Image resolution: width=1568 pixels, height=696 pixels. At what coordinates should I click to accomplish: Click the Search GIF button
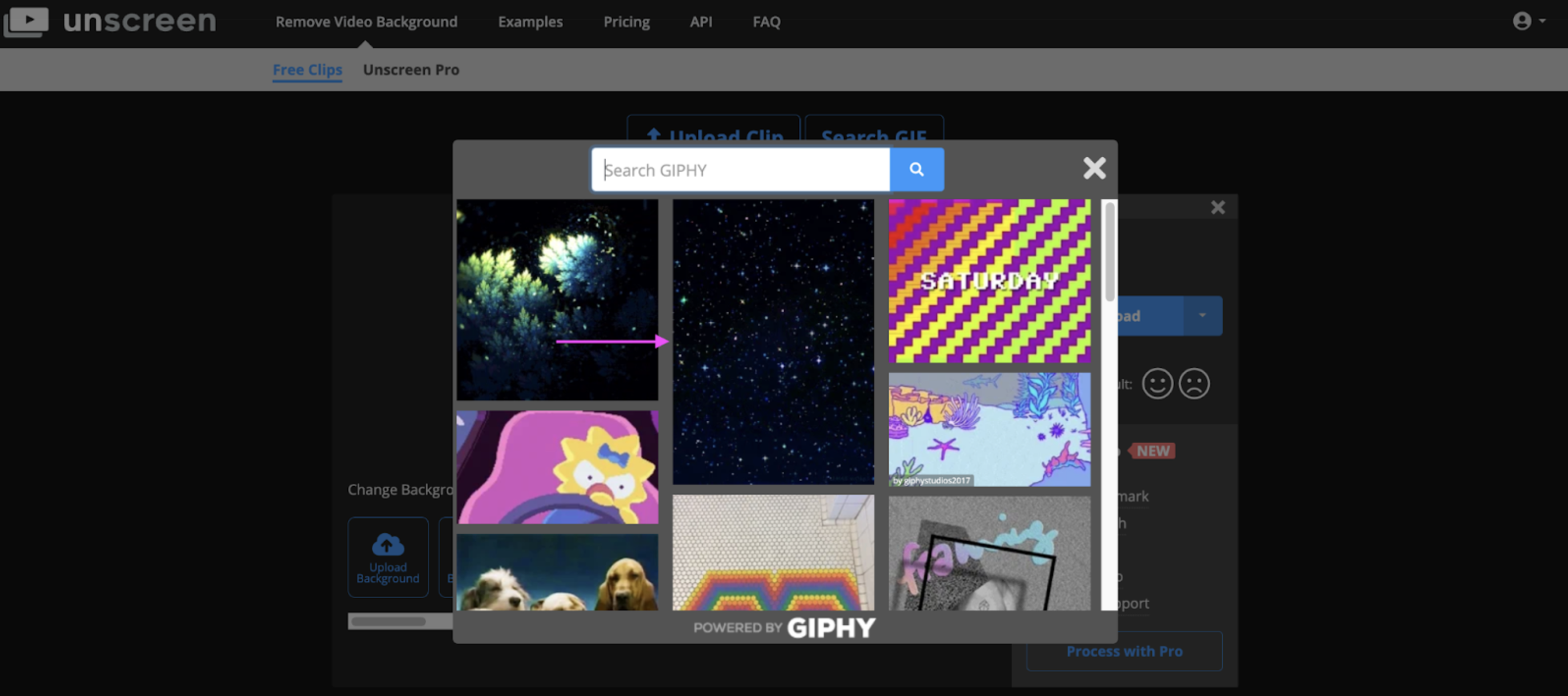click(874, 128)
